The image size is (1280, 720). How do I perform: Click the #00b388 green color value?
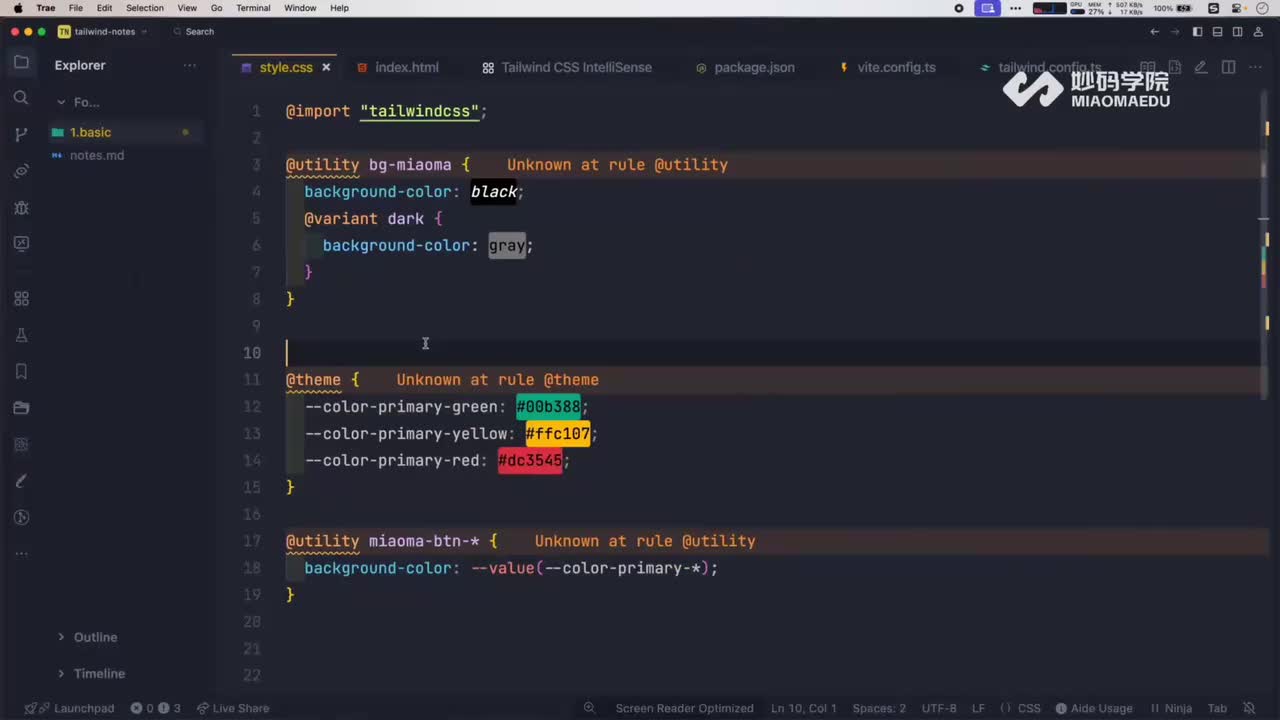[x=548, y=407]
